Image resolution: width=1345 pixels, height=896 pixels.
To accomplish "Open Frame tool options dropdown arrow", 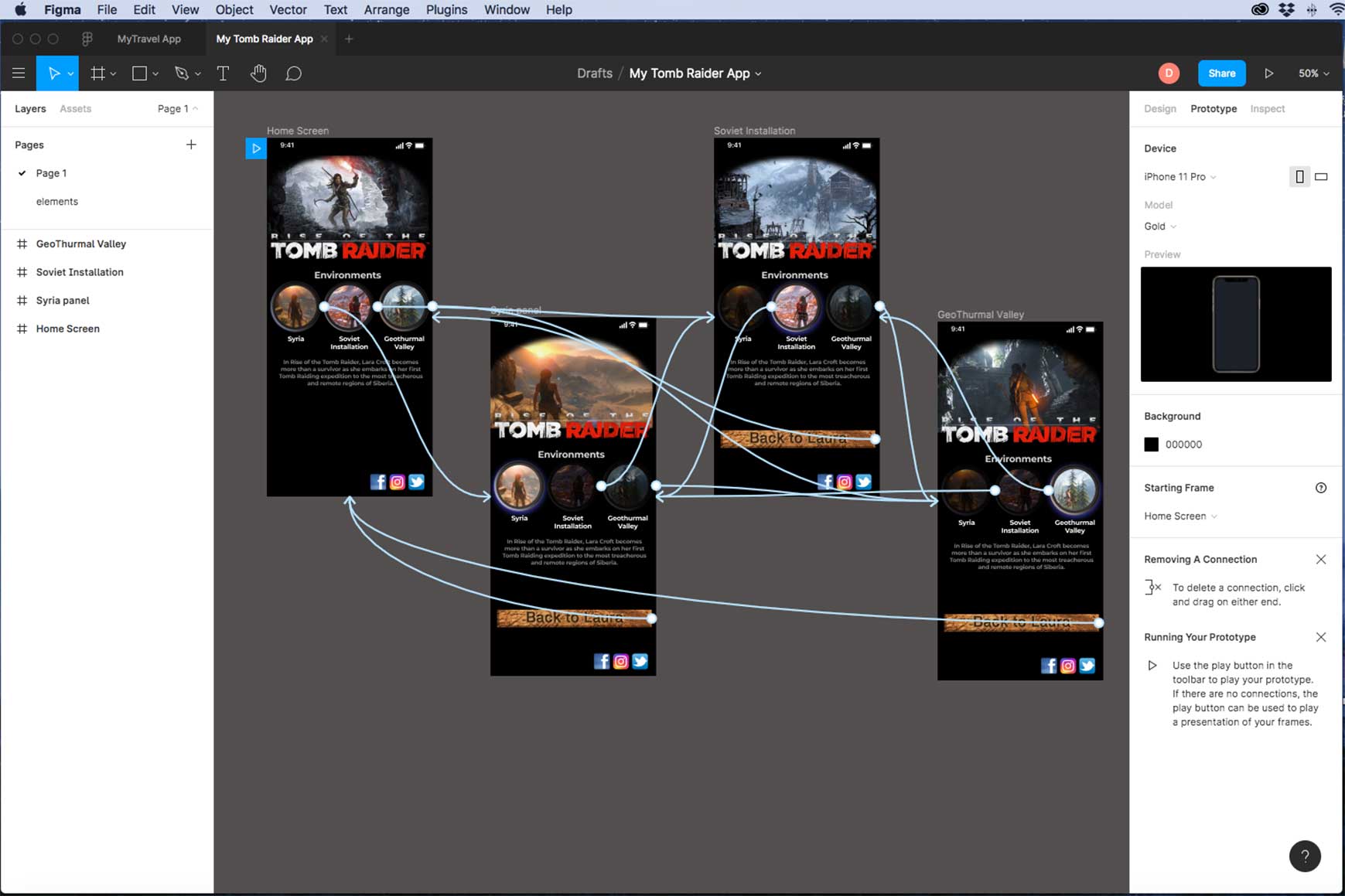I will pos(113,74).
